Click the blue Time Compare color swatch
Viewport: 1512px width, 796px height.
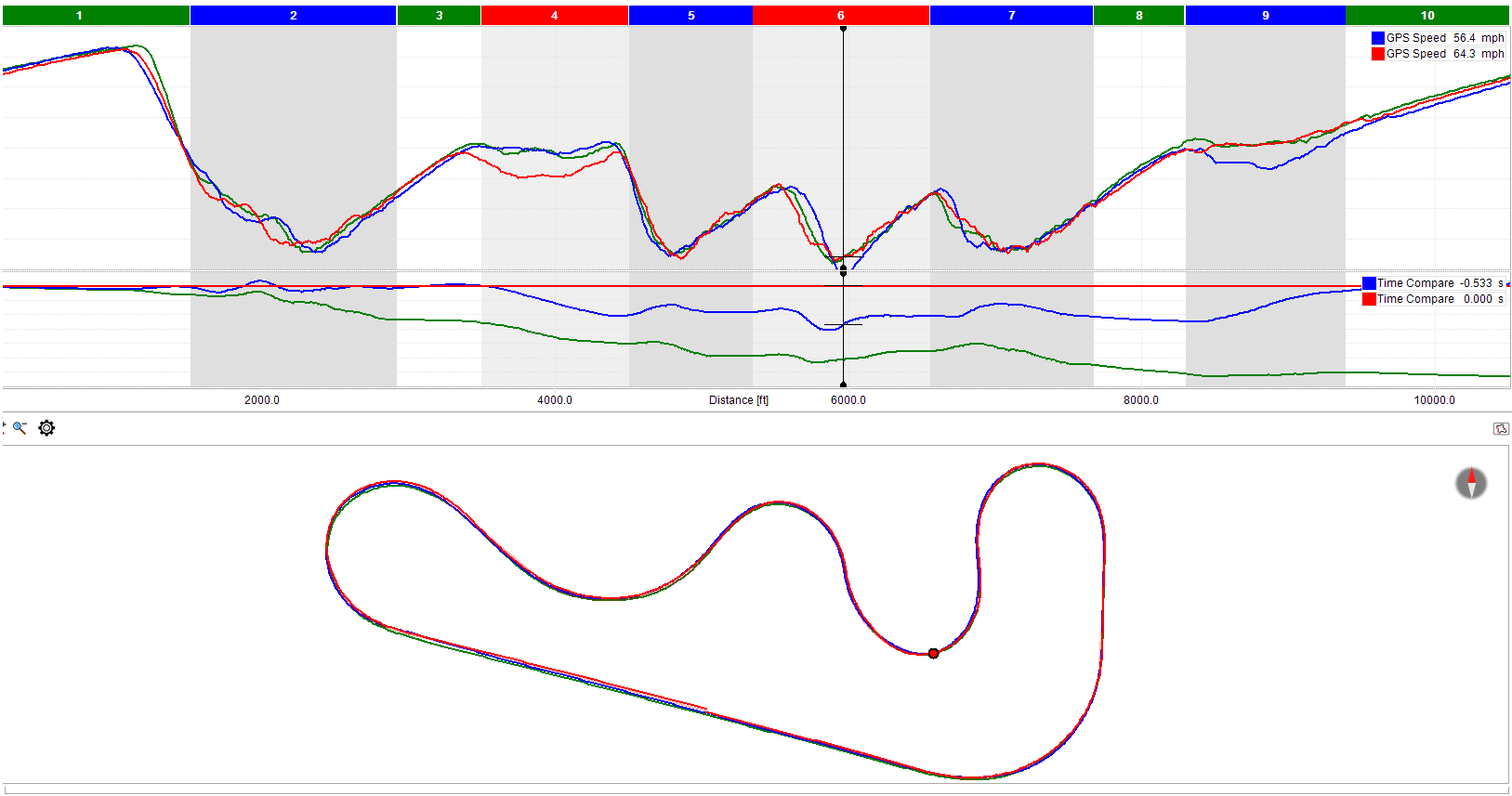click(1369, 283)
